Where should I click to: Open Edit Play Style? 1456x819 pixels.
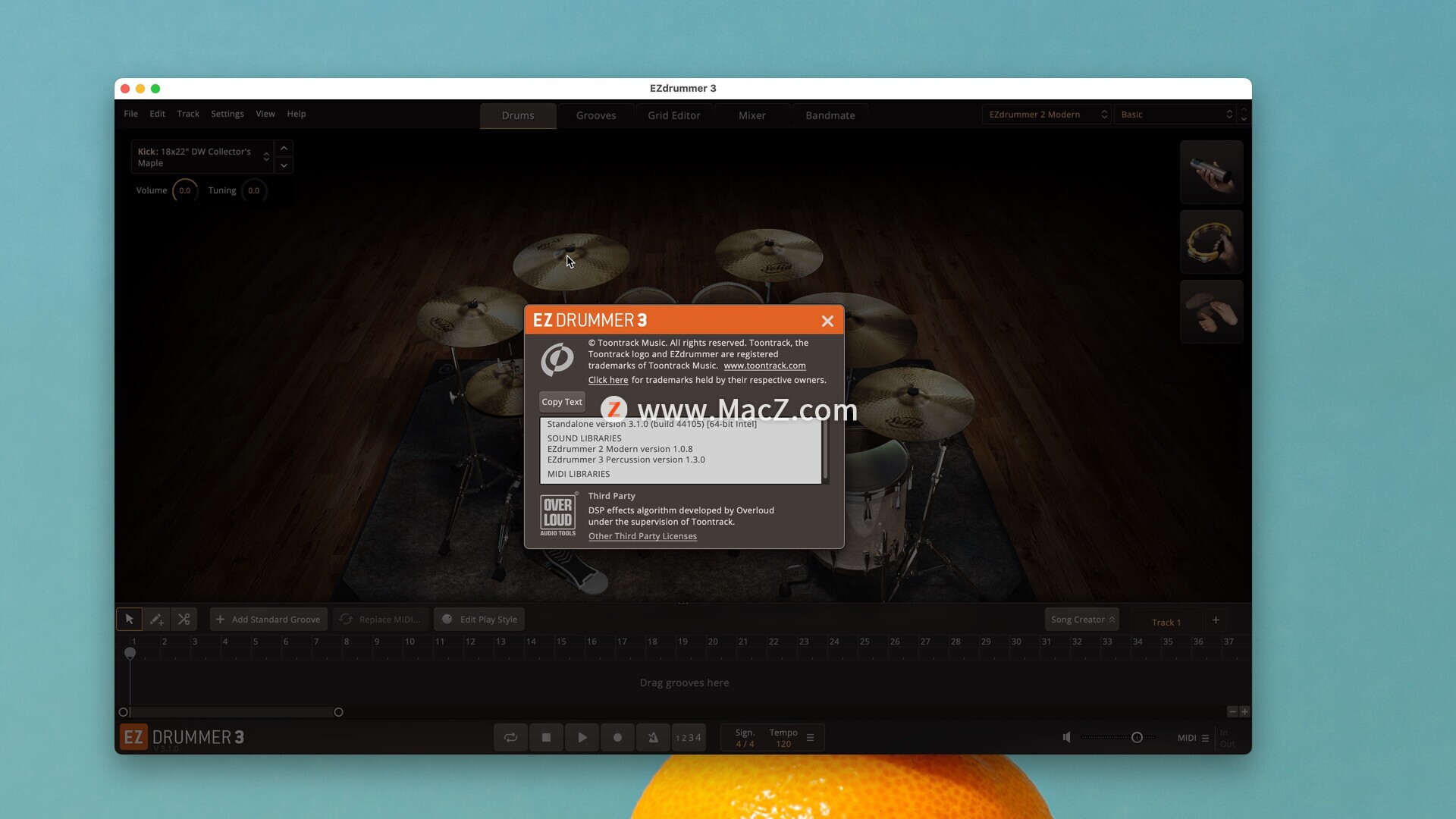click(480, 620)
